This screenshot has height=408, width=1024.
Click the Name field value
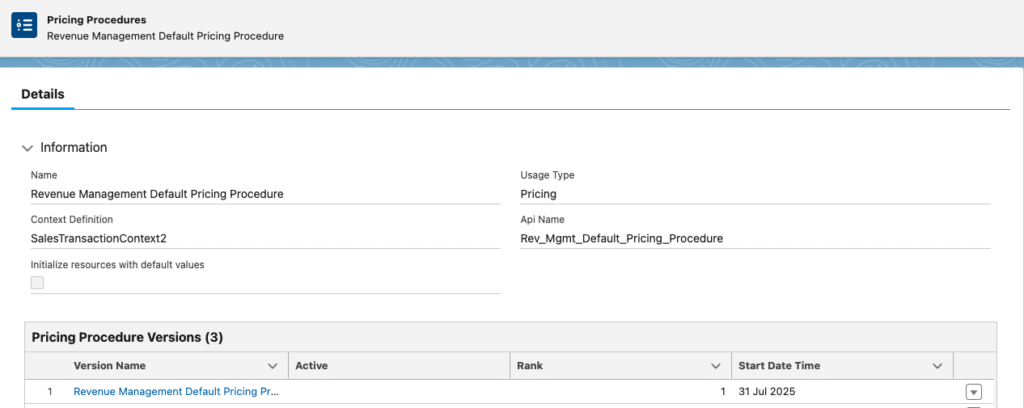coord(157,194)
